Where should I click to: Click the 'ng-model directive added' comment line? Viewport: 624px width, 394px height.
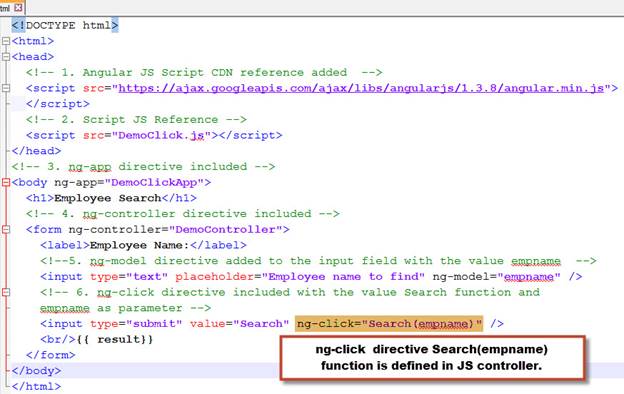(x=318, y=261)
